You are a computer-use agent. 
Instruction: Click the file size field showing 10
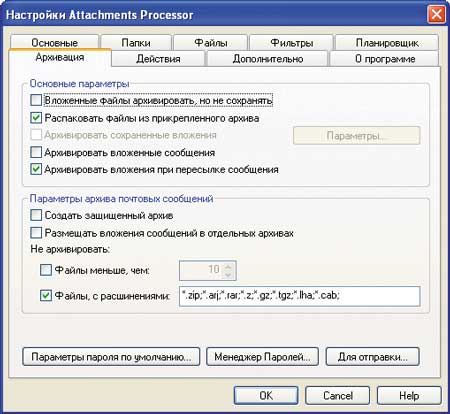tap(201, 270)
